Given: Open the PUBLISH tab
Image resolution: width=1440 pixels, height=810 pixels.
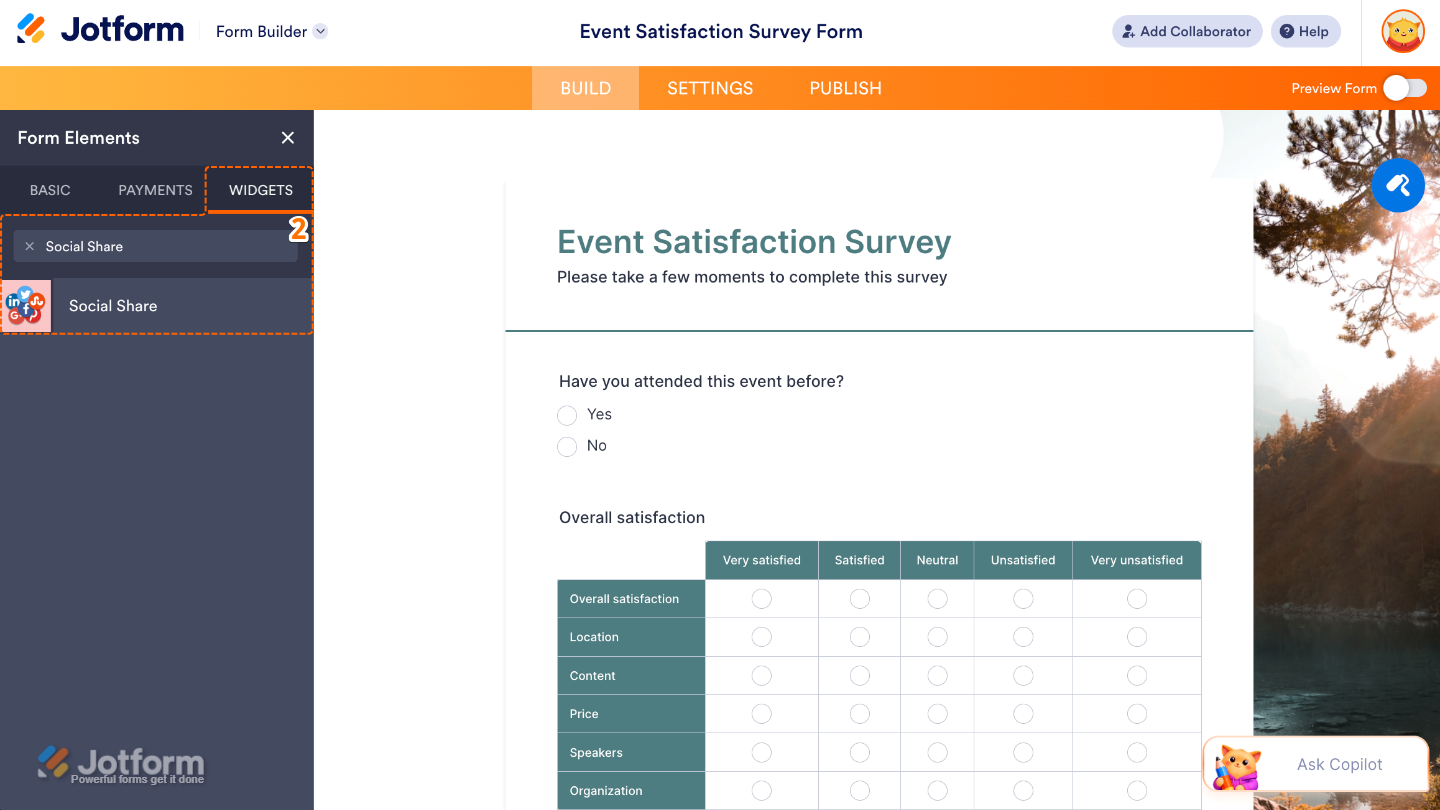Looking at the screenshot, I should point(846,88).
